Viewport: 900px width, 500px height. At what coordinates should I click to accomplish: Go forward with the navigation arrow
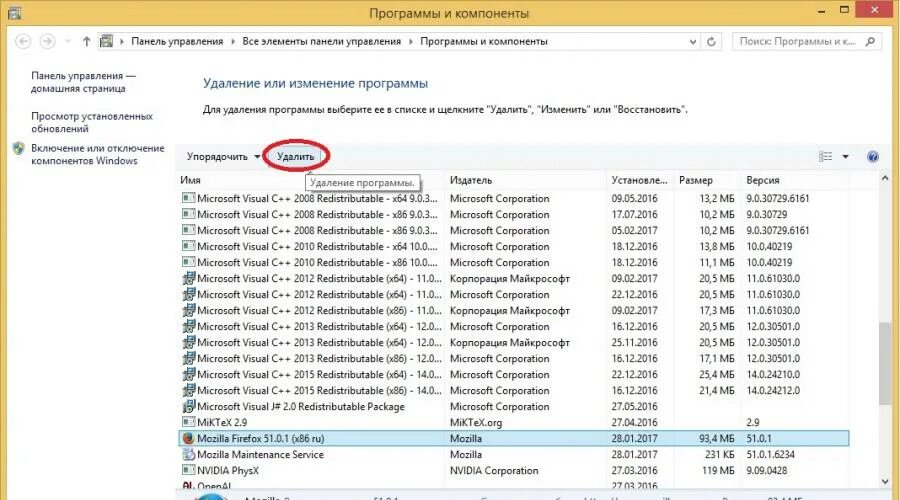(x=48, y=41)
